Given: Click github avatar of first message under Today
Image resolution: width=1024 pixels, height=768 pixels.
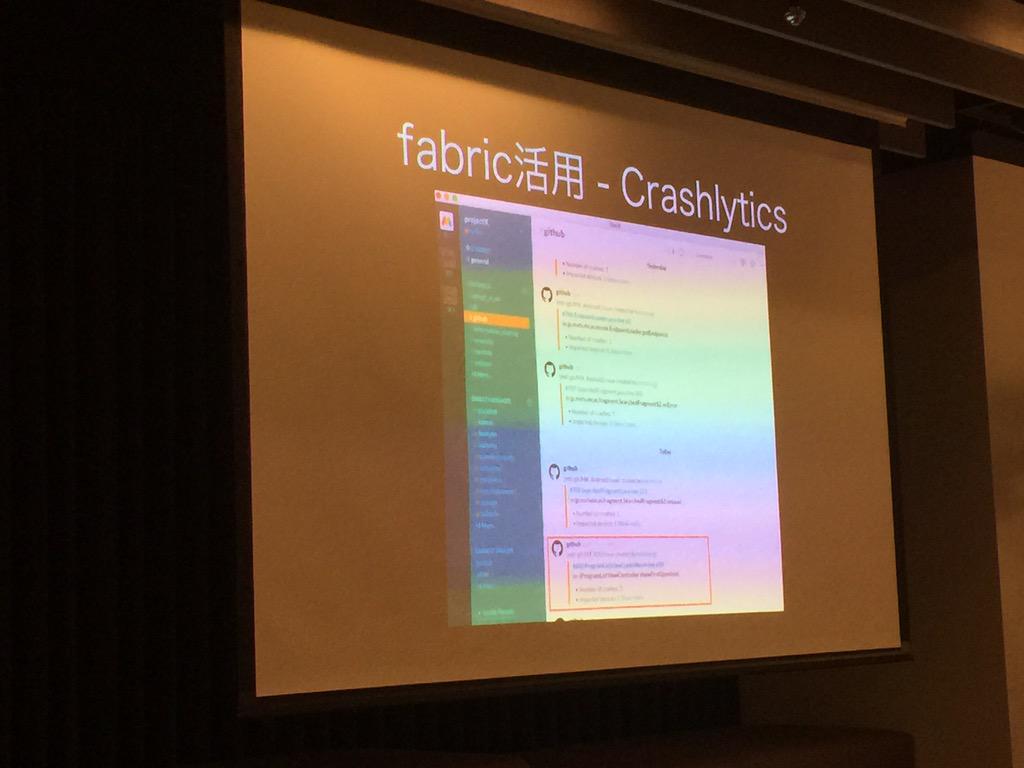Looking at the screenshot, I should coord(554,472).
